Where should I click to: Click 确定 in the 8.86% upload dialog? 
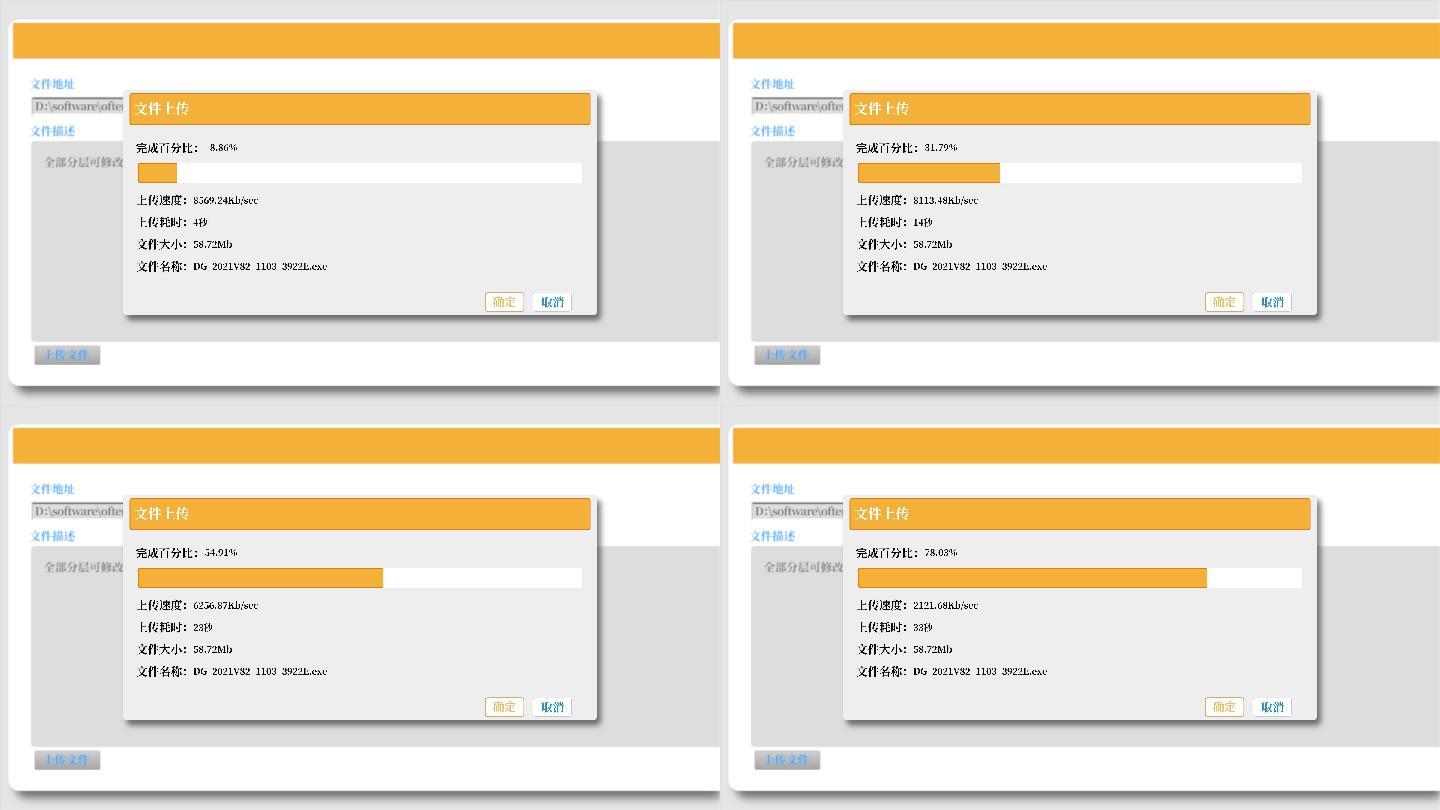(504, 302)
